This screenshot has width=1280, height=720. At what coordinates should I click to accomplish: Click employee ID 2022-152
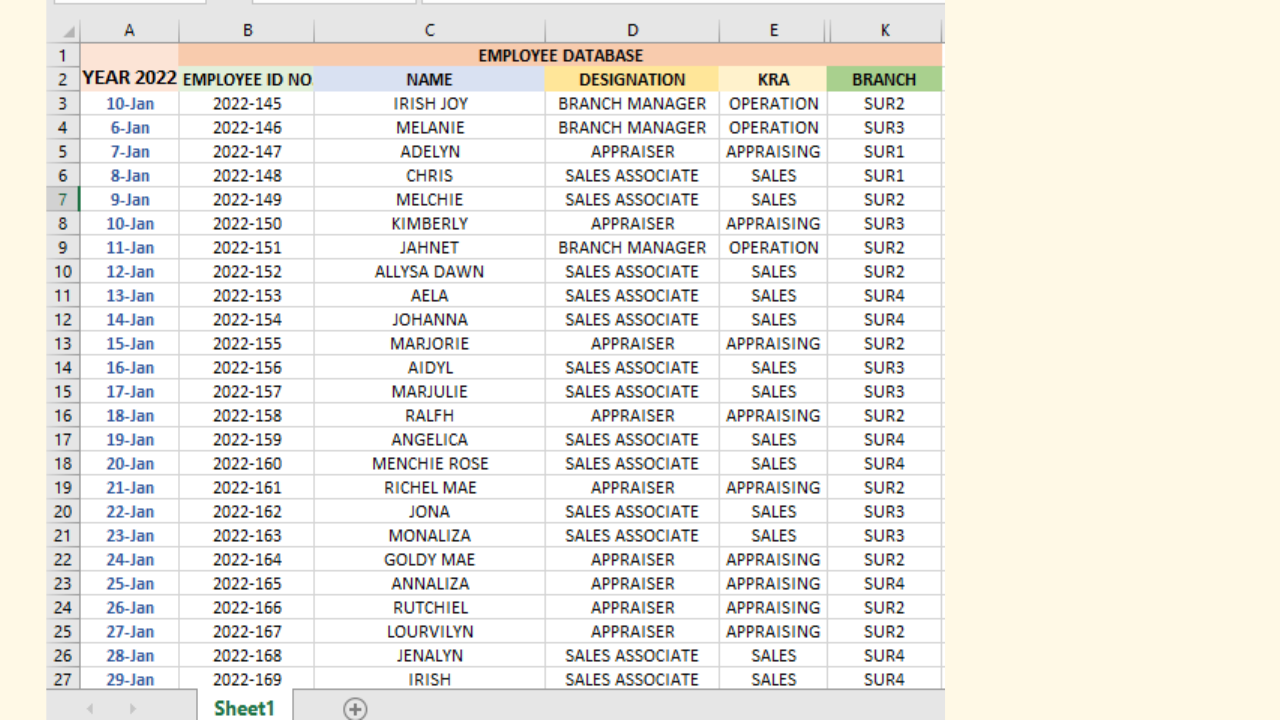click(247, 272)
